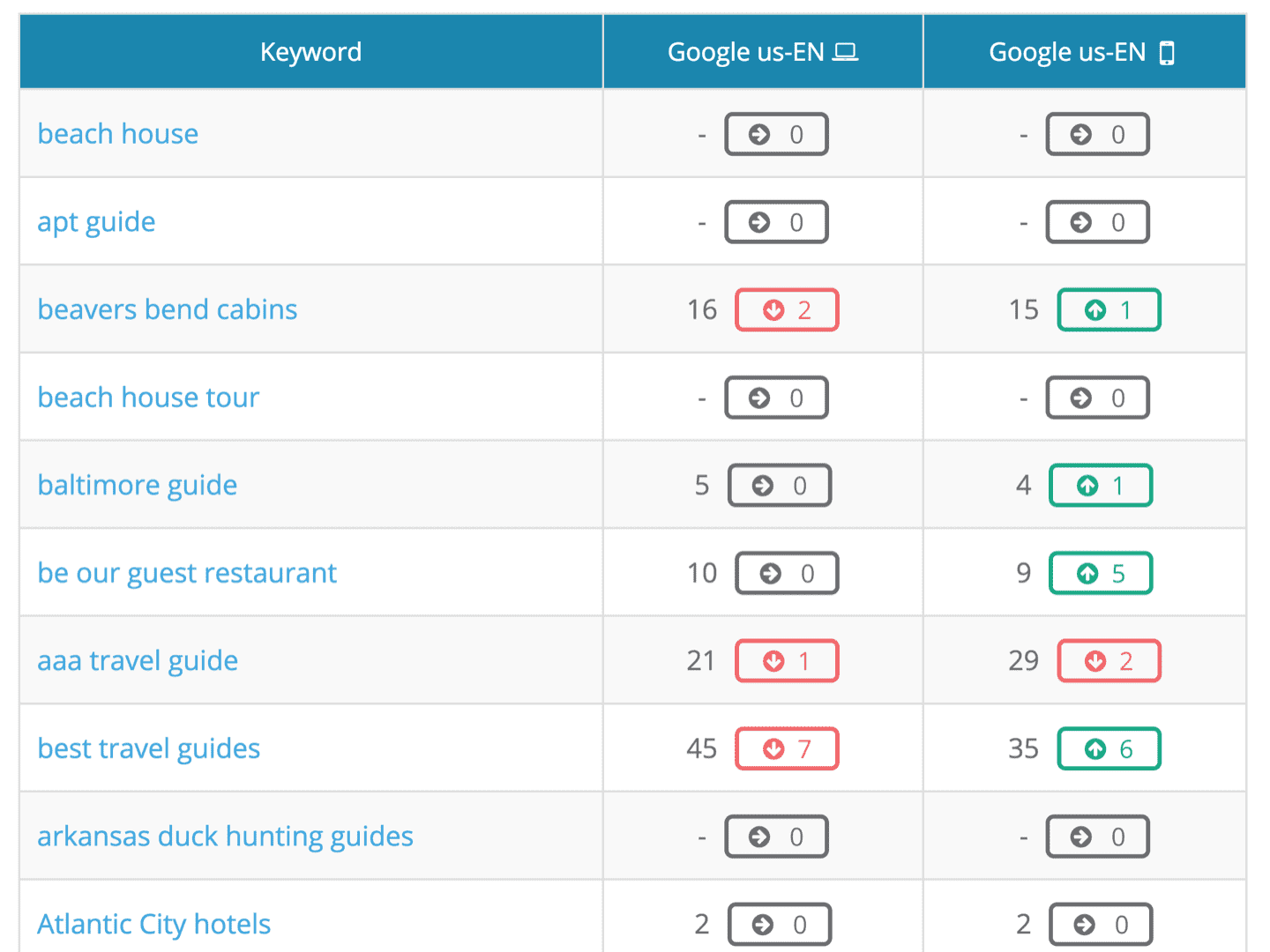The height and width of the screenshot is (952, 1270).
Task: Select the Keyword column header
Action: point(310,51)
